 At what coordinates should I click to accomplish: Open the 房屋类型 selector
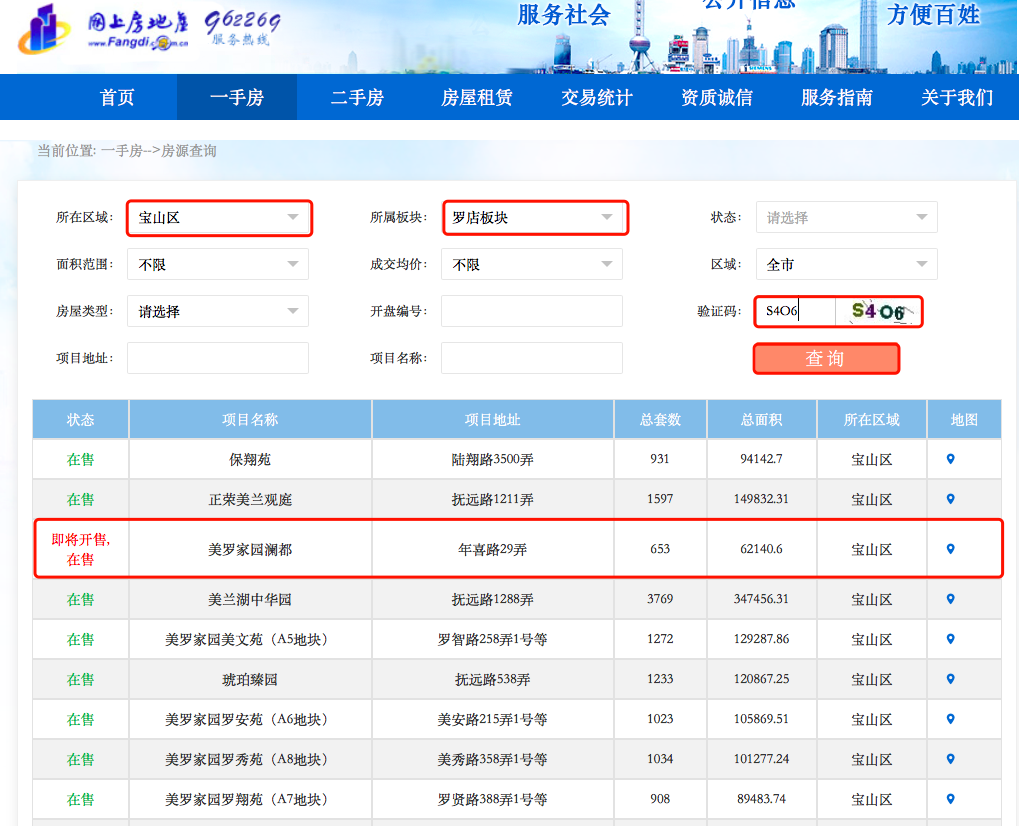pyautogui.click(x=218, y=311)
